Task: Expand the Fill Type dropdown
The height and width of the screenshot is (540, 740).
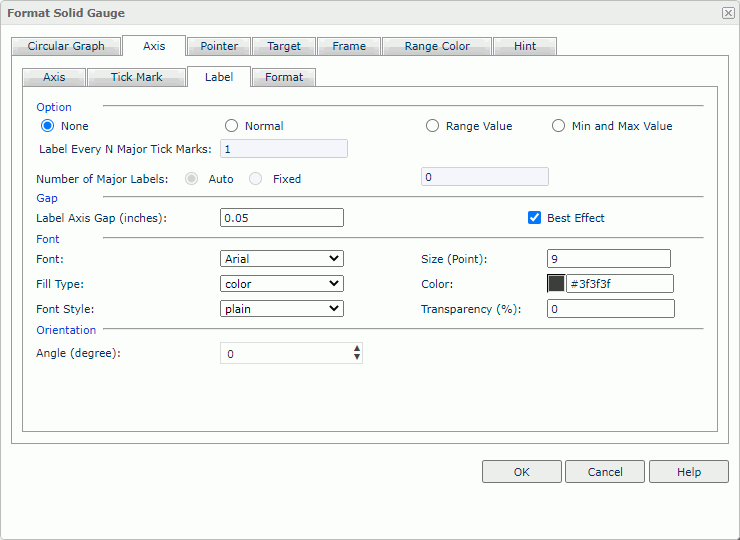Action: click(x=281, y=284)
